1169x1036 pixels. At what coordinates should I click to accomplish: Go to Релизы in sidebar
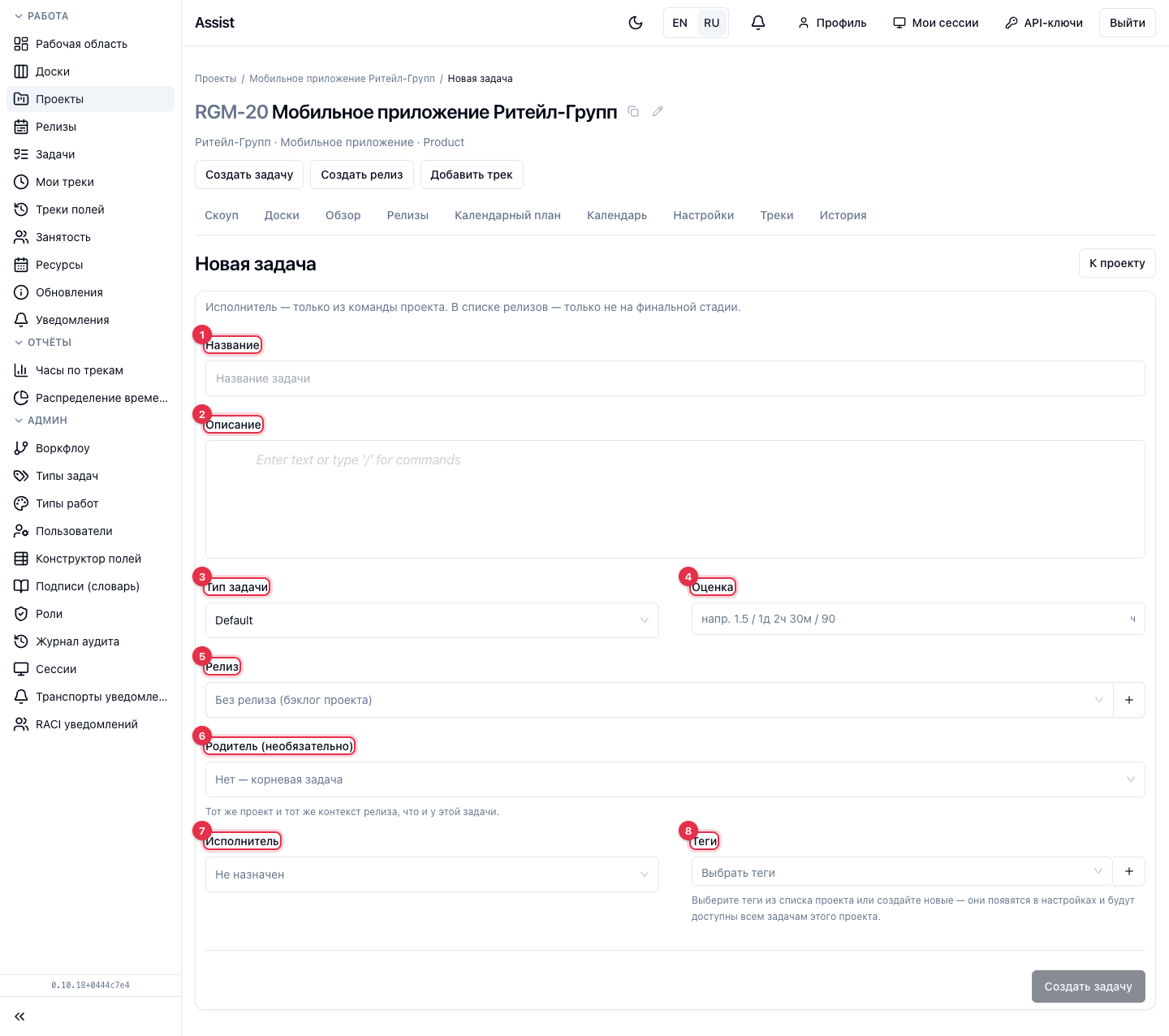pos(90,127)
